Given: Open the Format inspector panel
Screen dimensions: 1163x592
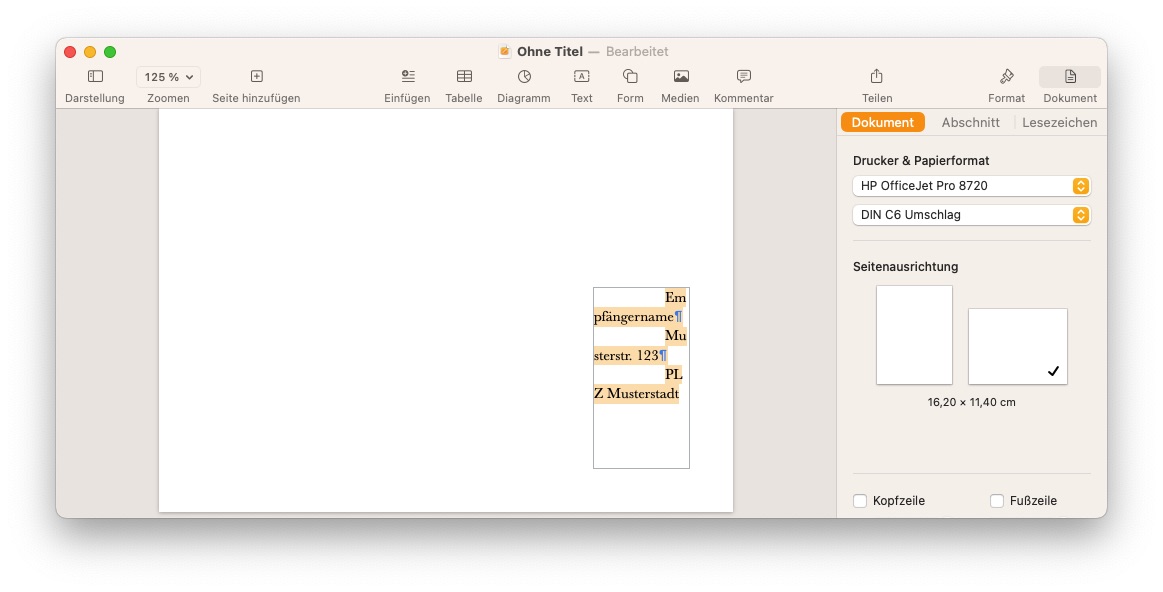Looking at the screenshot, I should click(1006, 77).
